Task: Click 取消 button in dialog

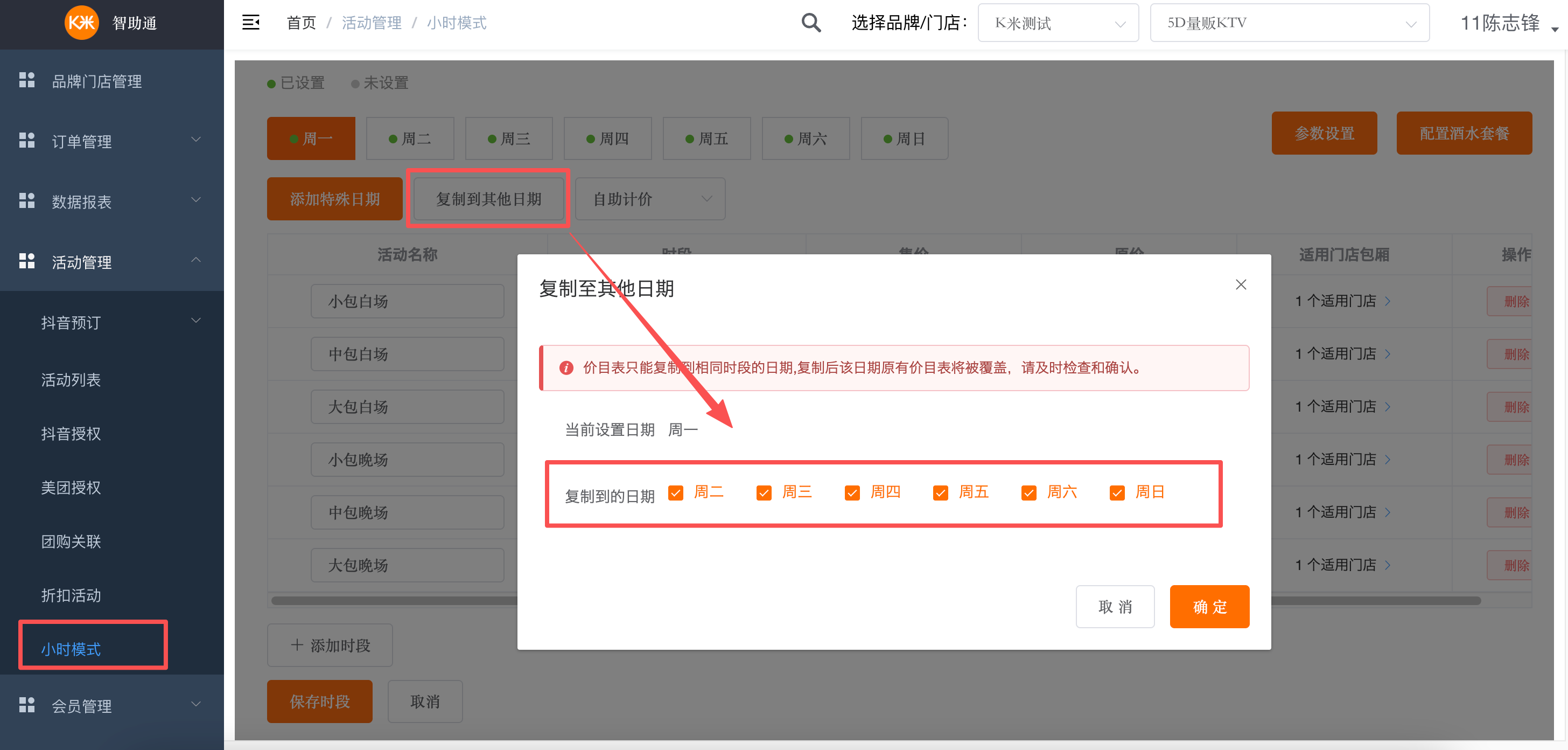Action: [x=1115, y=607]
